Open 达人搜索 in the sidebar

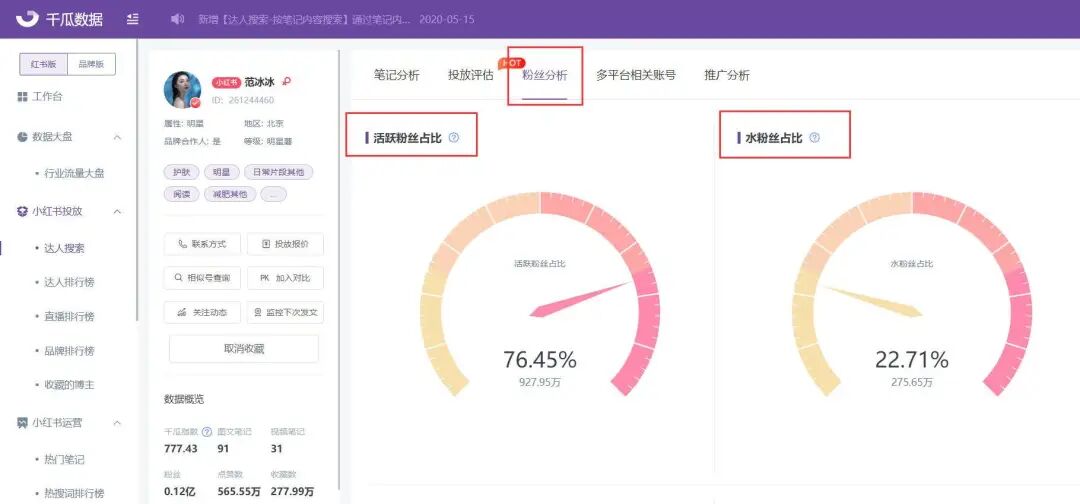pos(64,248)
